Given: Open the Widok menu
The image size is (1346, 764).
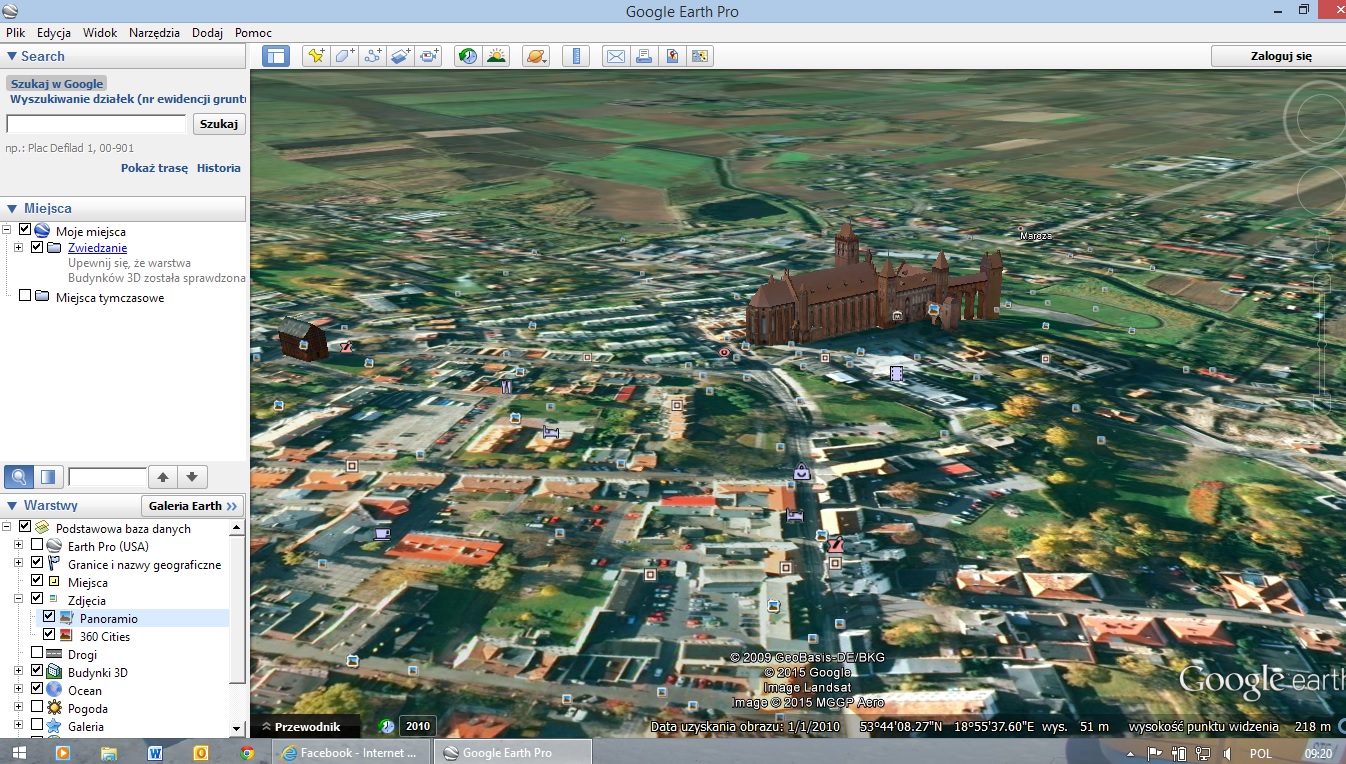Looking at the screenshot, I should coord(100,33).
